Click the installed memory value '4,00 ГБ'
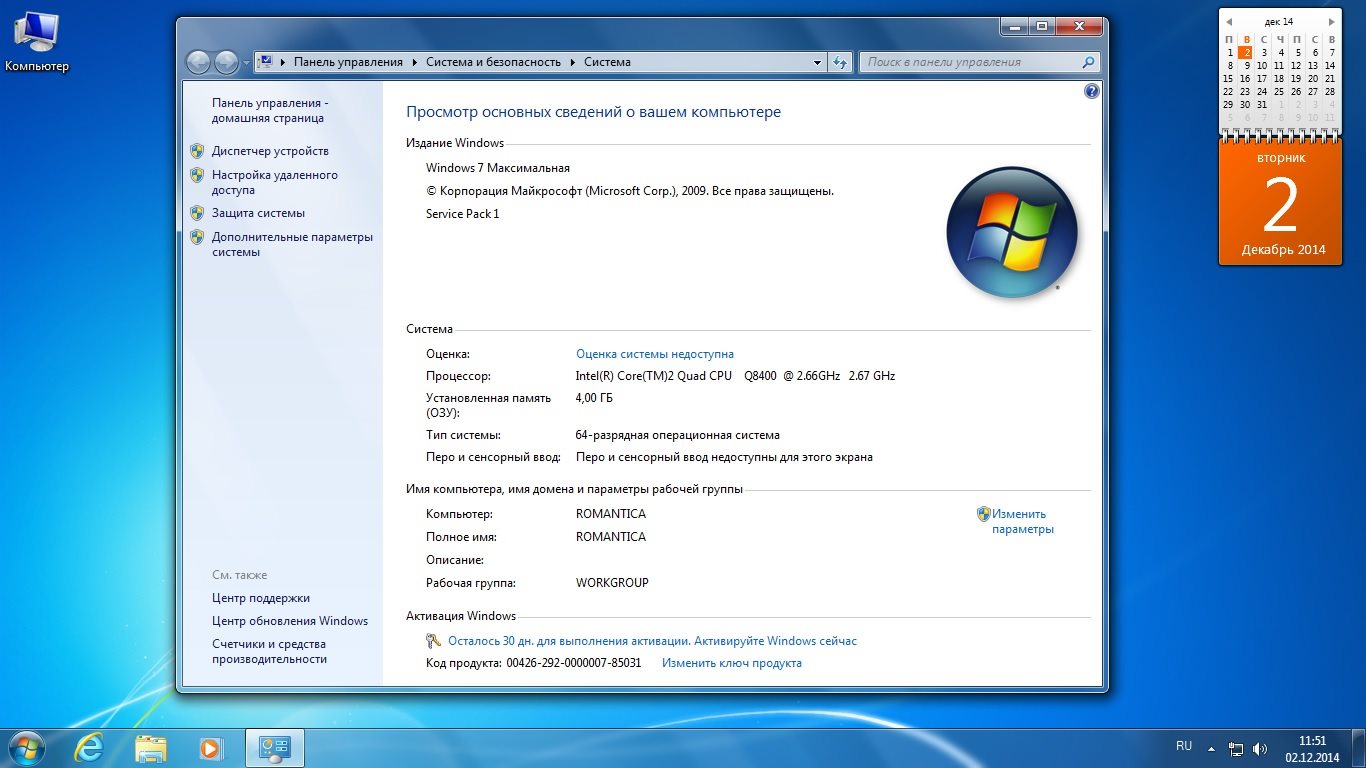The width and height of the screenshot is (1366, 768). (x=594, y=398)
